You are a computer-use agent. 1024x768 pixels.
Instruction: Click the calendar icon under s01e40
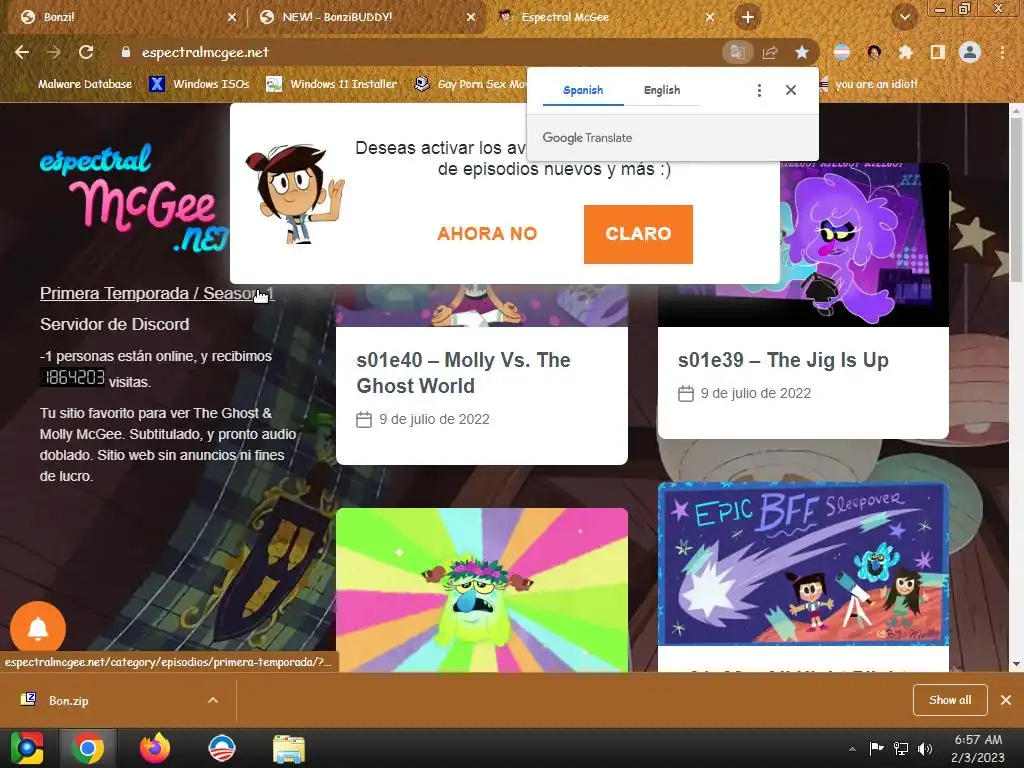tap(364, 419)
